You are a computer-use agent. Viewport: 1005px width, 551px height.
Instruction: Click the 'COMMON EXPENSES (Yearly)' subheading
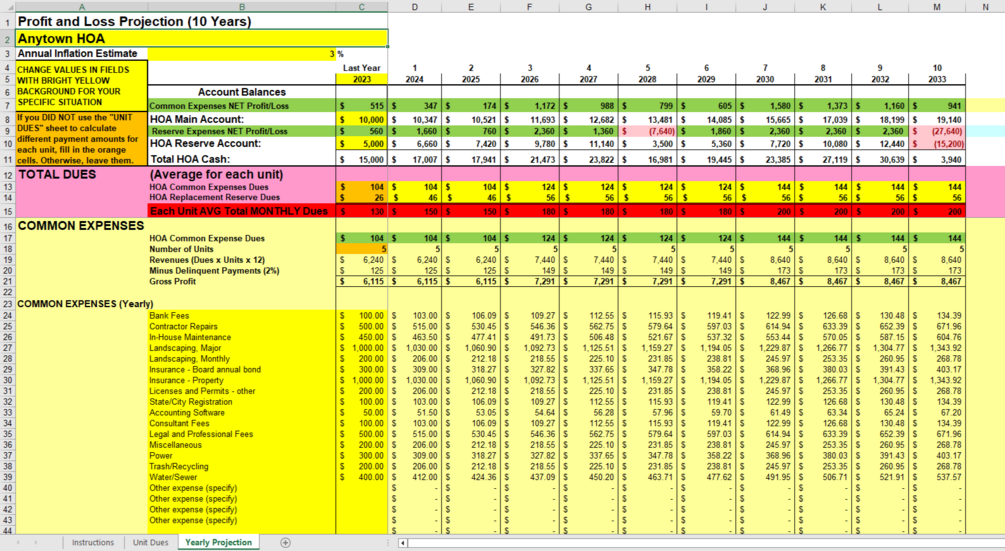85,304
